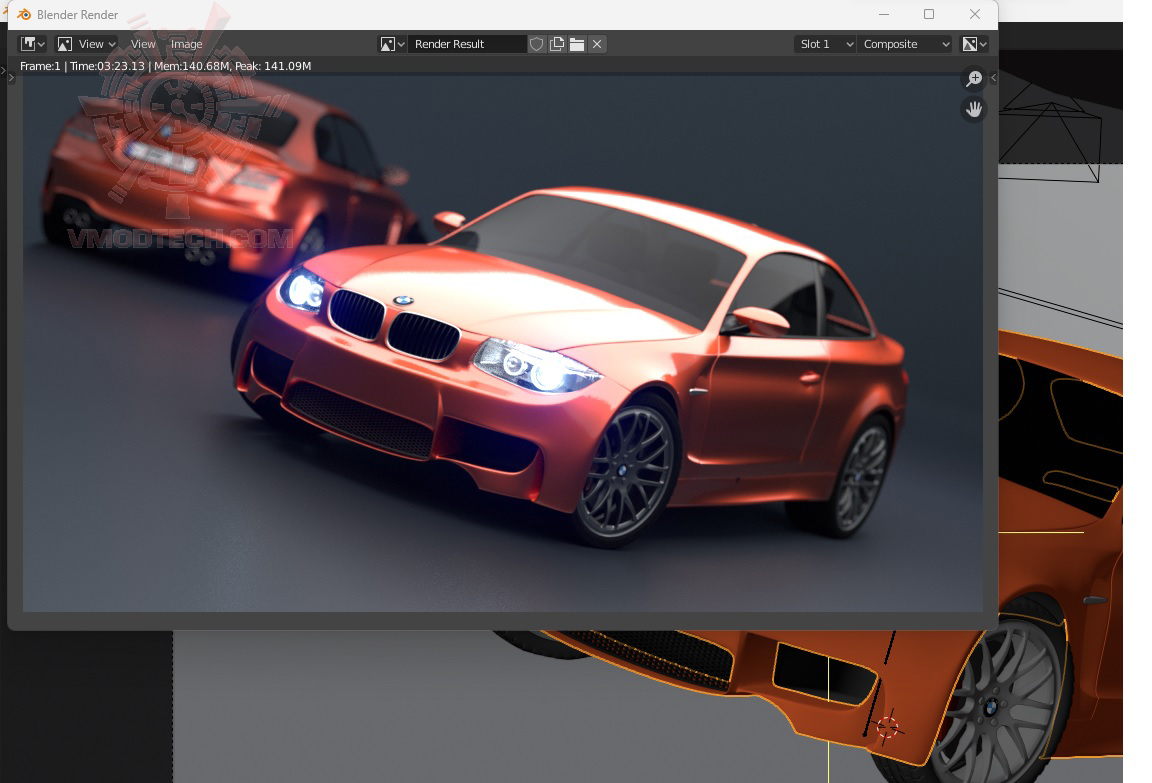Open the Image menu

click(x=187, y=44)
